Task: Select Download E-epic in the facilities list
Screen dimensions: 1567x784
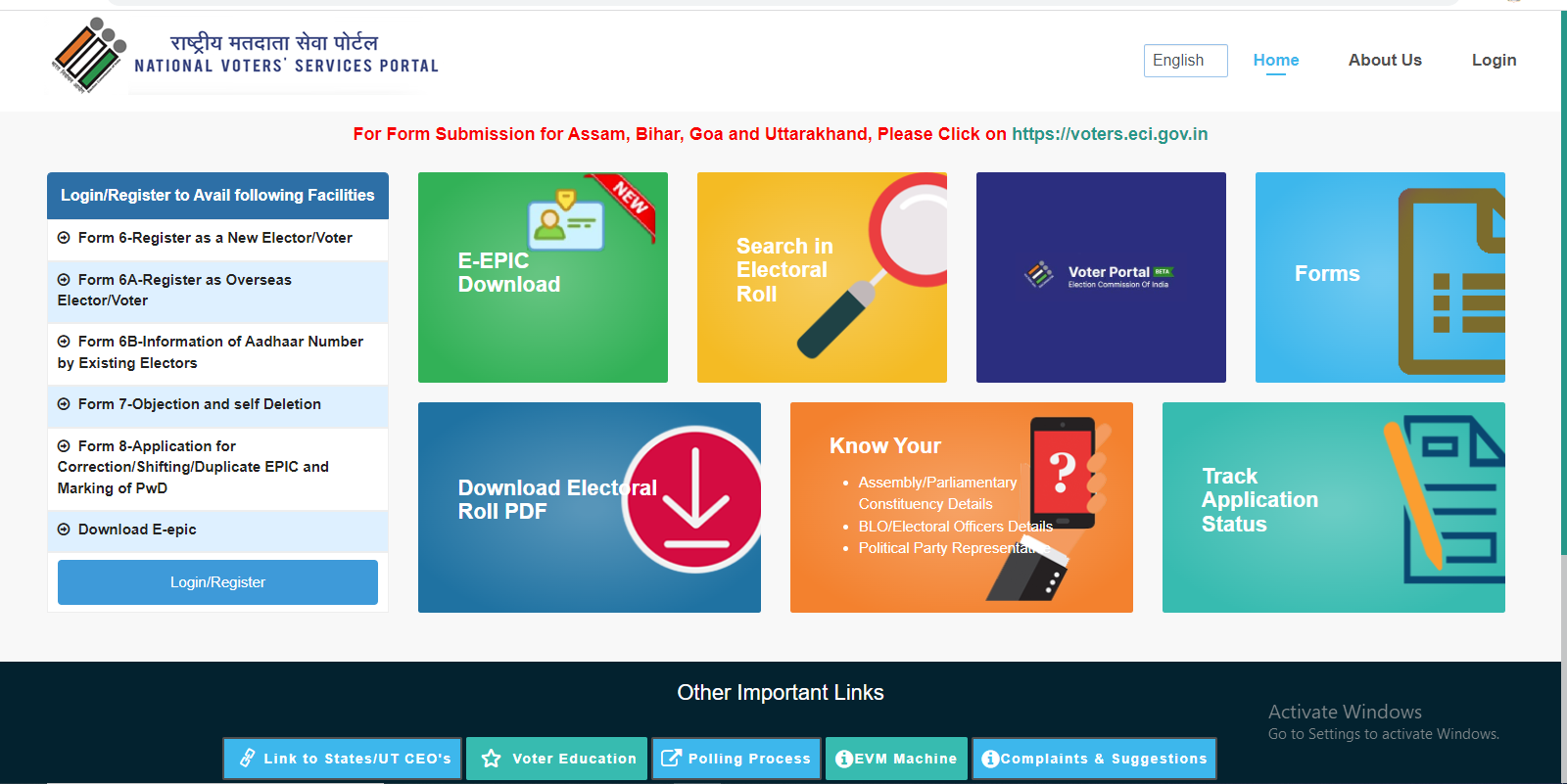Action: pos(217,530)
